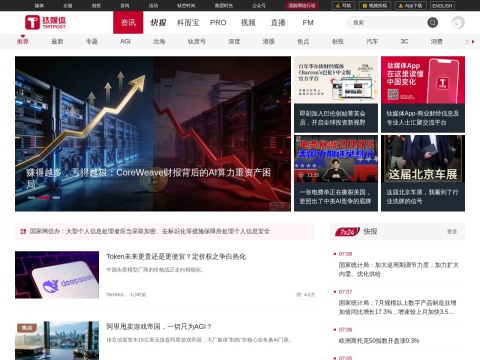Screen dimensions: 480x360
Task: Open the 07:08 国家统计局 flash news
Action: (399, 269)
